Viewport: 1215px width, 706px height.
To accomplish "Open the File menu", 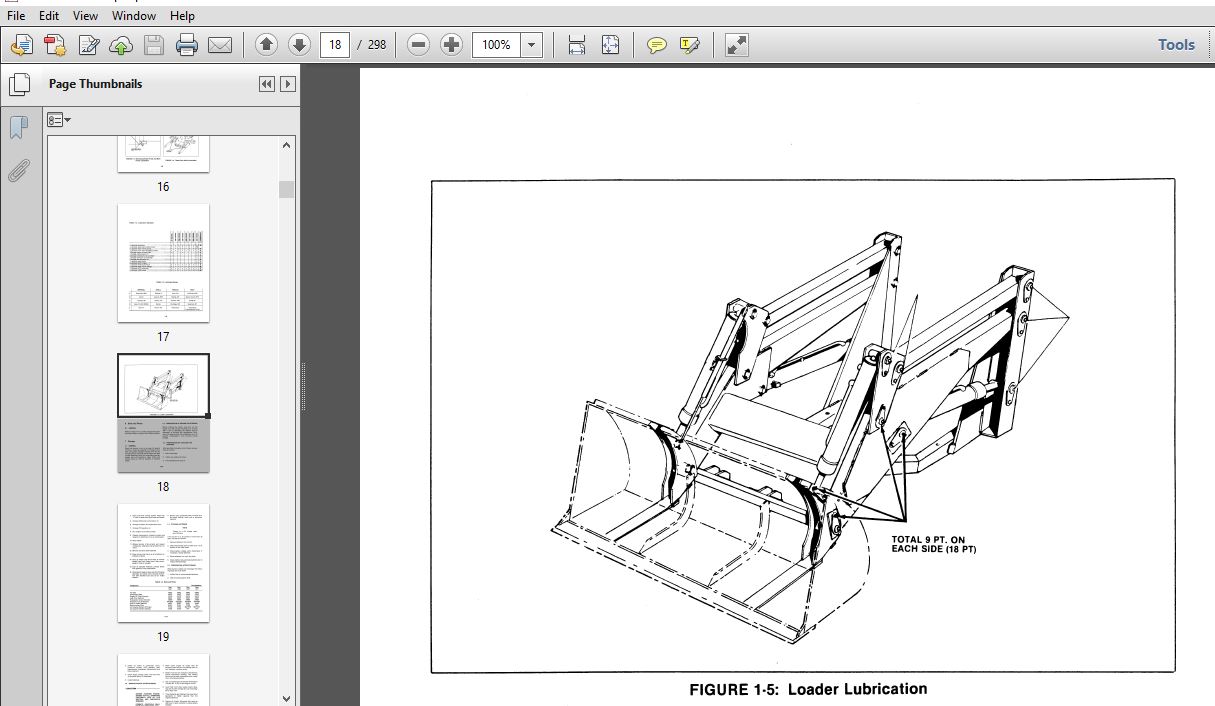I will click(16, 16).
